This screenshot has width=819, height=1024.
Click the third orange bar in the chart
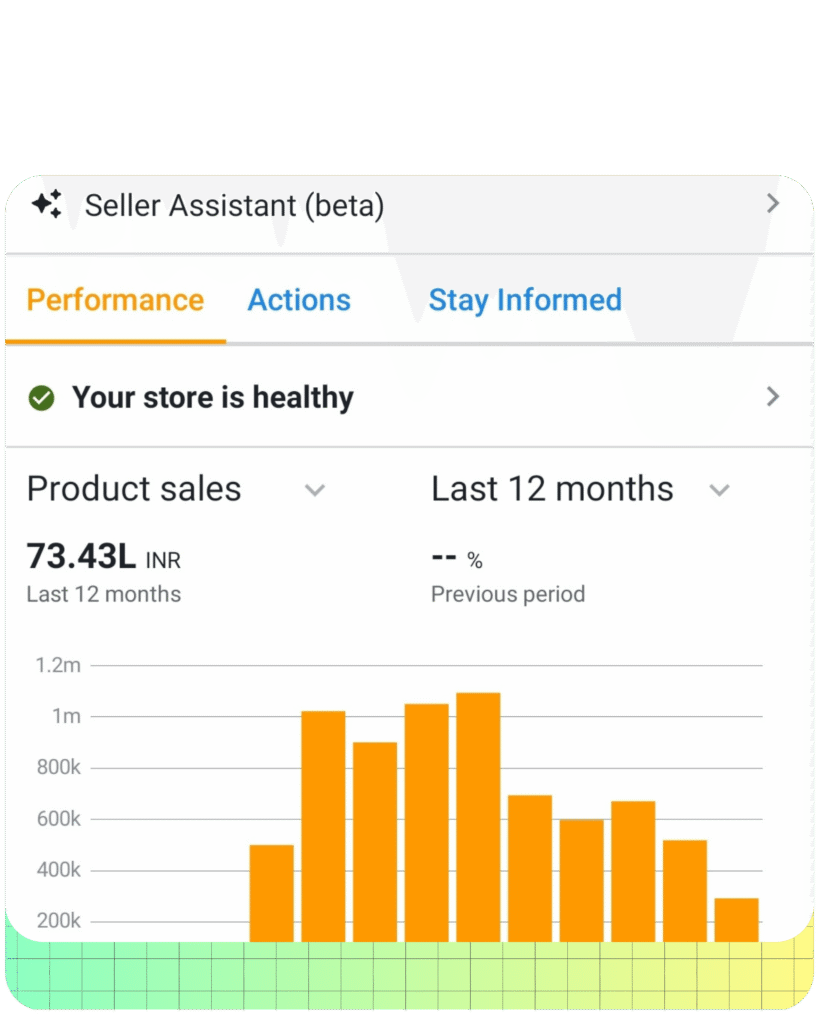point(375,841)
